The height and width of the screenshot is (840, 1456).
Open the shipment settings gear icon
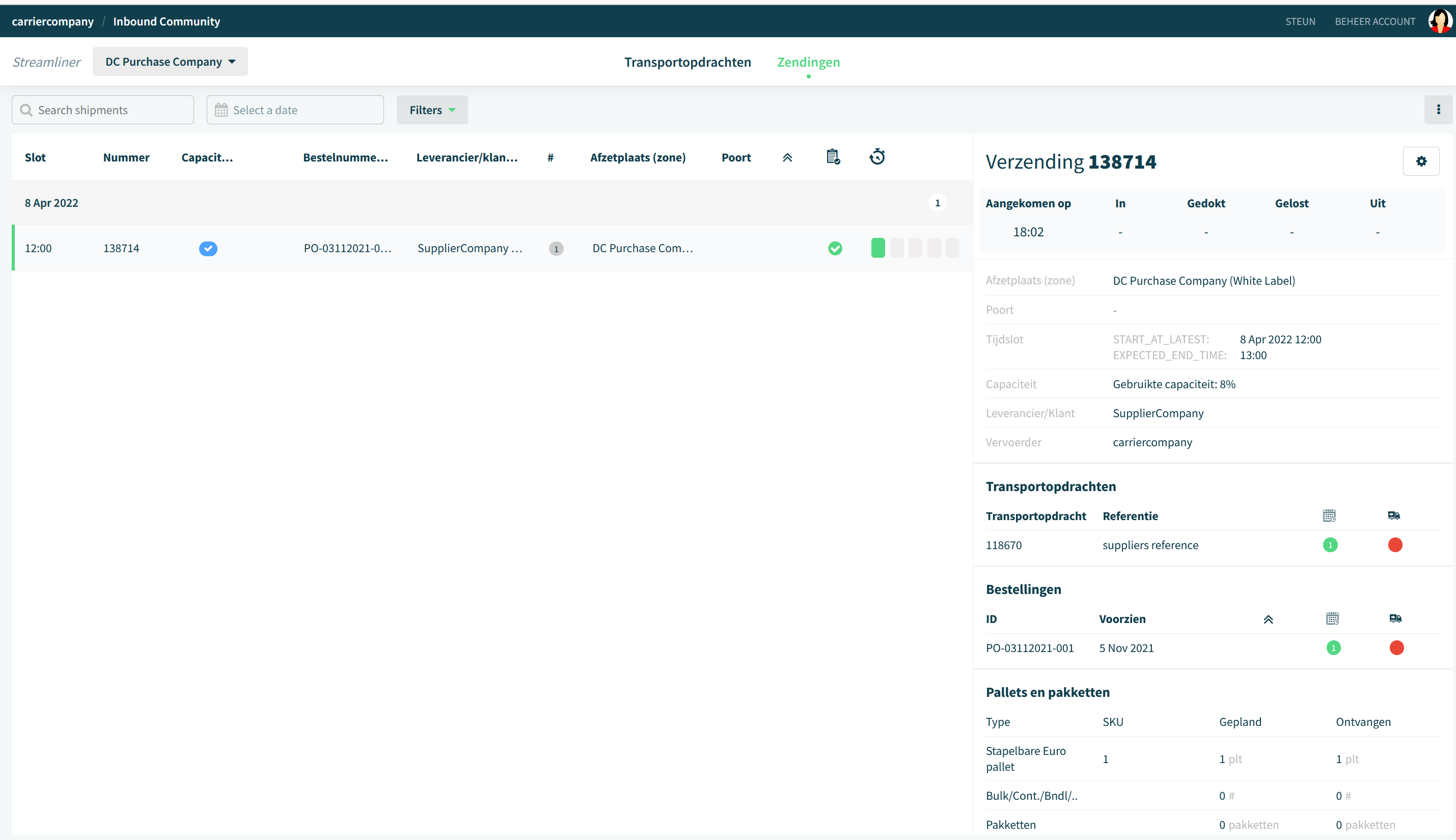pyautogui.click(x=1421, y=161)
